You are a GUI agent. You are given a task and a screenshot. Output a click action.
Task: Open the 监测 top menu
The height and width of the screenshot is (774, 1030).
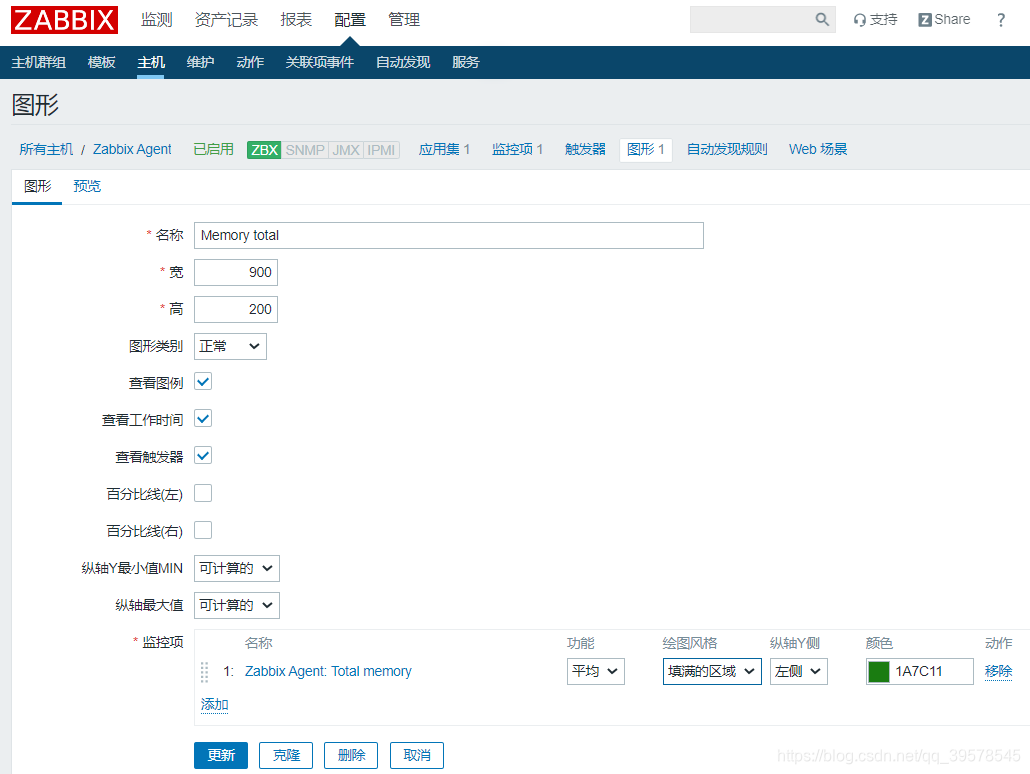[x=156, y=20]
